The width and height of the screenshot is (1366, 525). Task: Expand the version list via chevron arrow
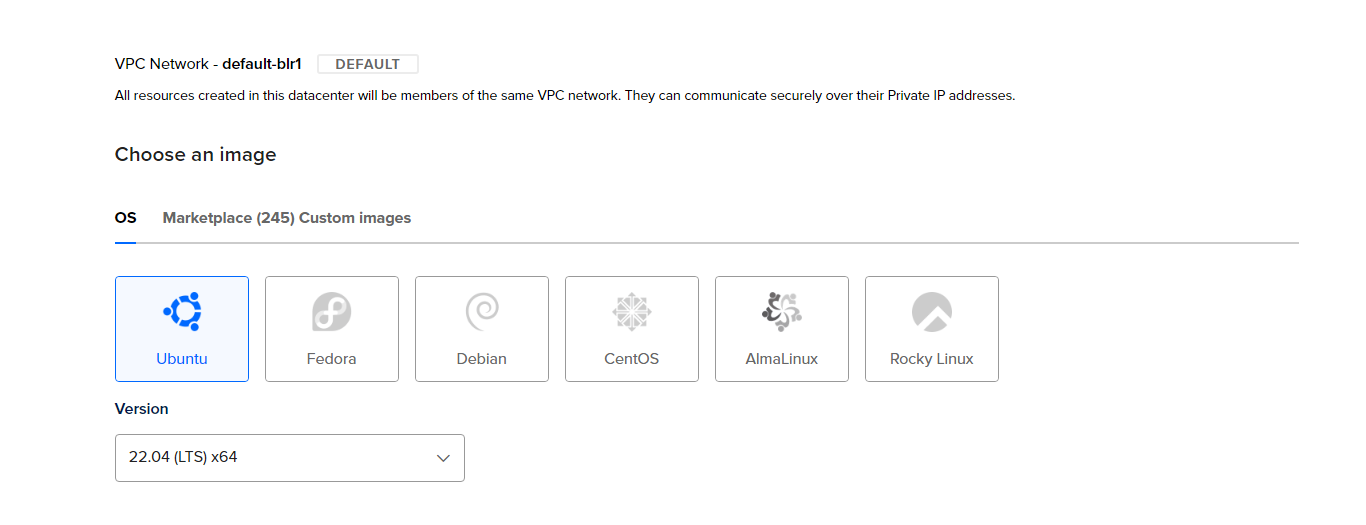[444, 458]
